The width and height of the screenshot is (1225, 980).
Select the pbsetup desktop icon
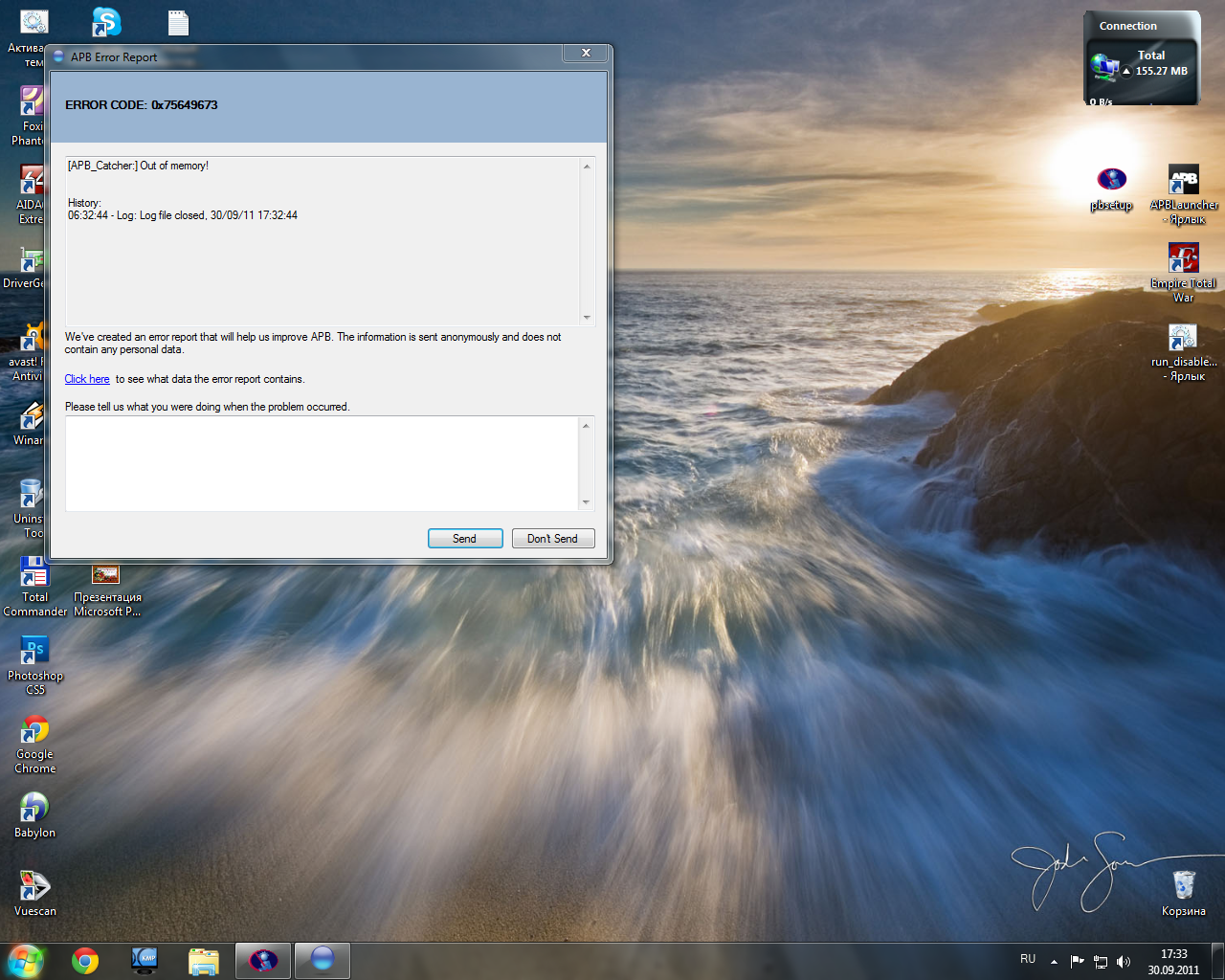(x=1111, y=181)
